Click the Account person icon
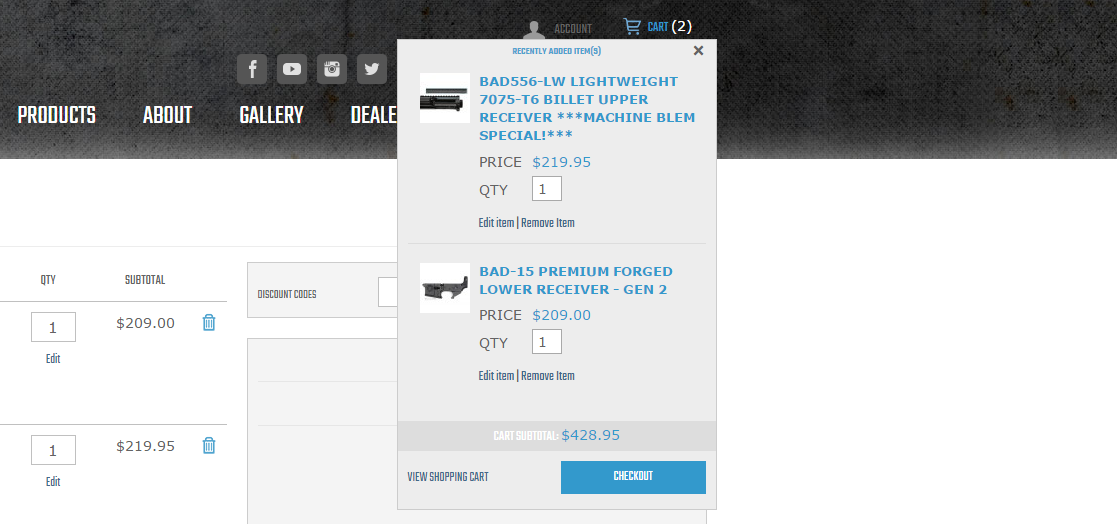The width and height of the screenshot is (1117, 524). click(535, 29)
